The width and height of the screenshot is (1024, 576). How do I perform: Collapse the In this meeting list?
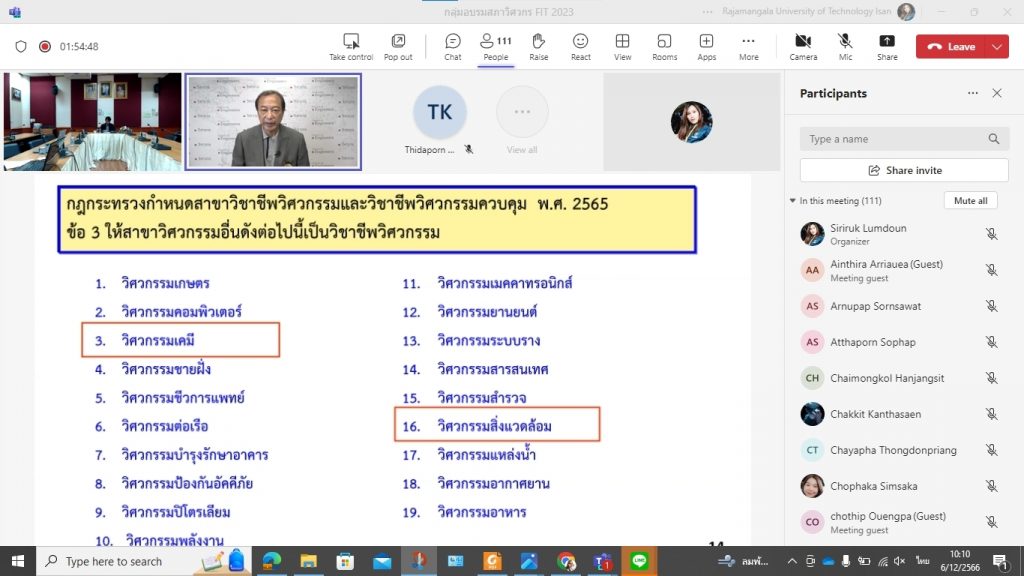793,201
